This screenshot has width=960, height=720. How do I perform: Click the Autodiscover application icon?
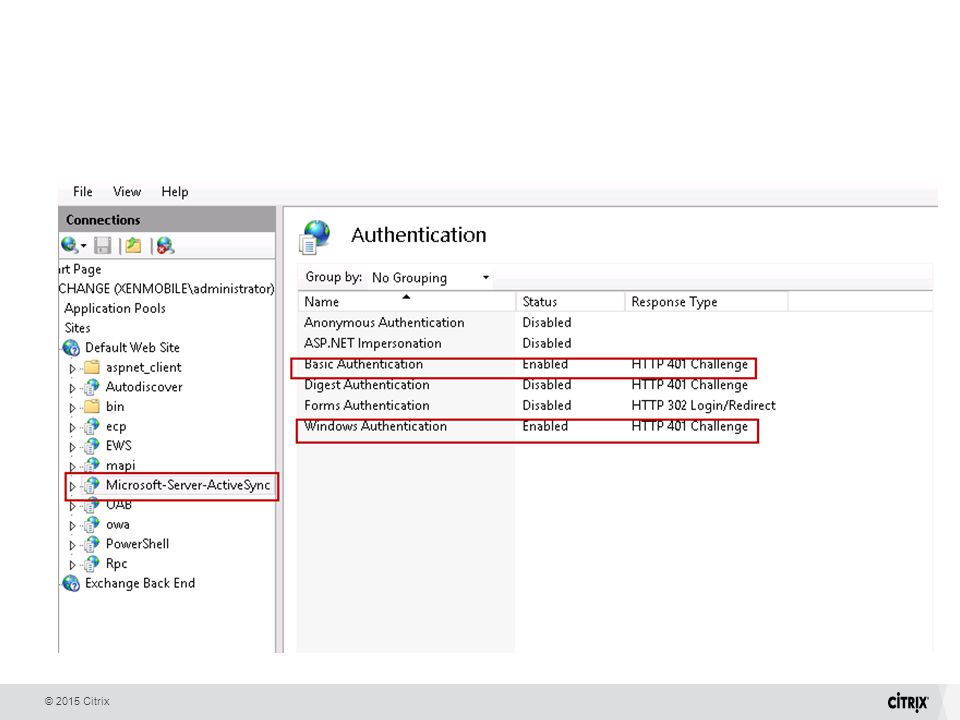click(91, 387)
